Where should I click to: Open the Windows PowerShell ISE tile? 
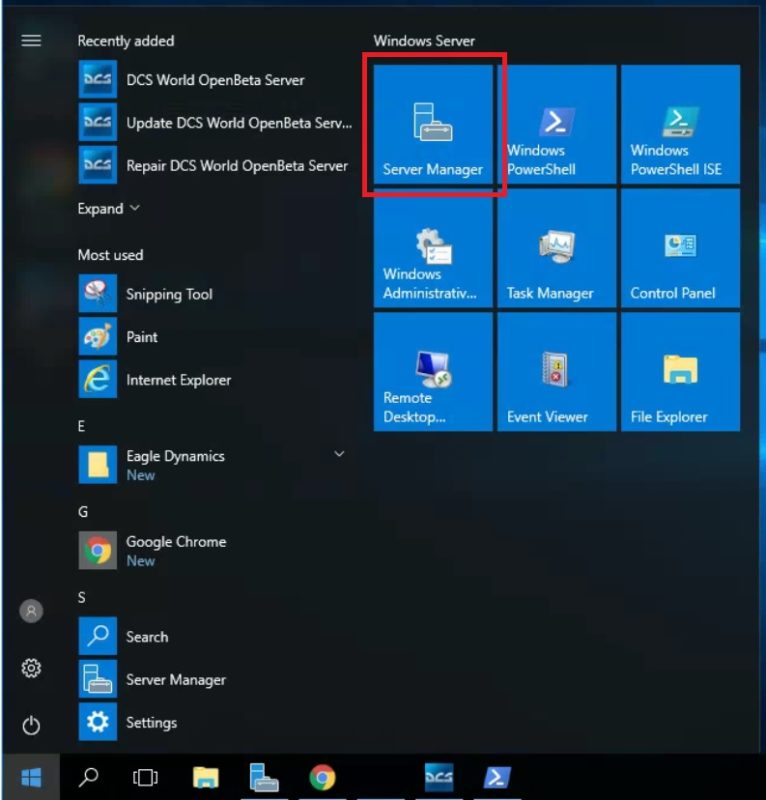[x=680, y=125]
